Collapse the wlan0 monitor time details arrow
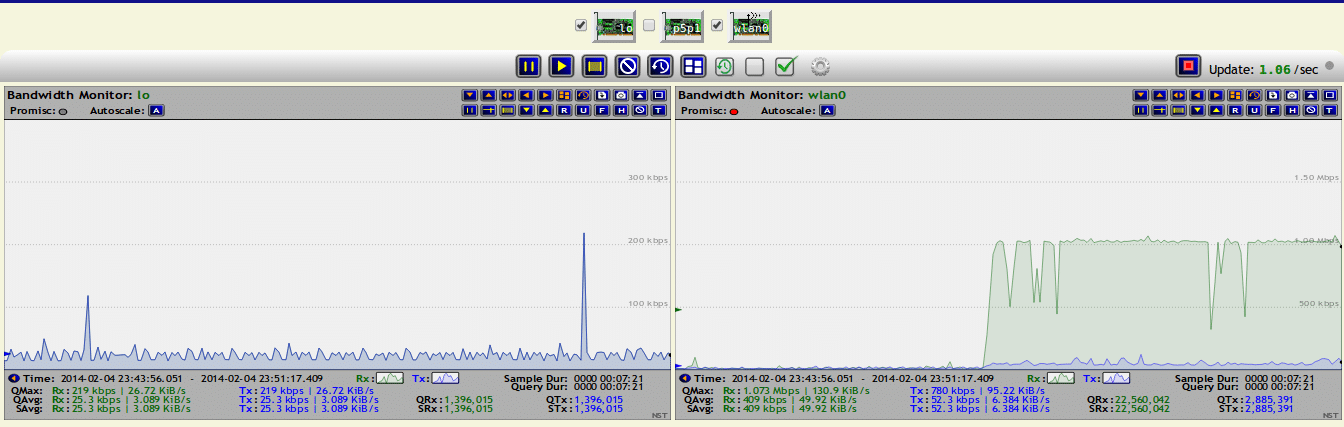This screenshot has width=1344, height=427. (684, 379)
